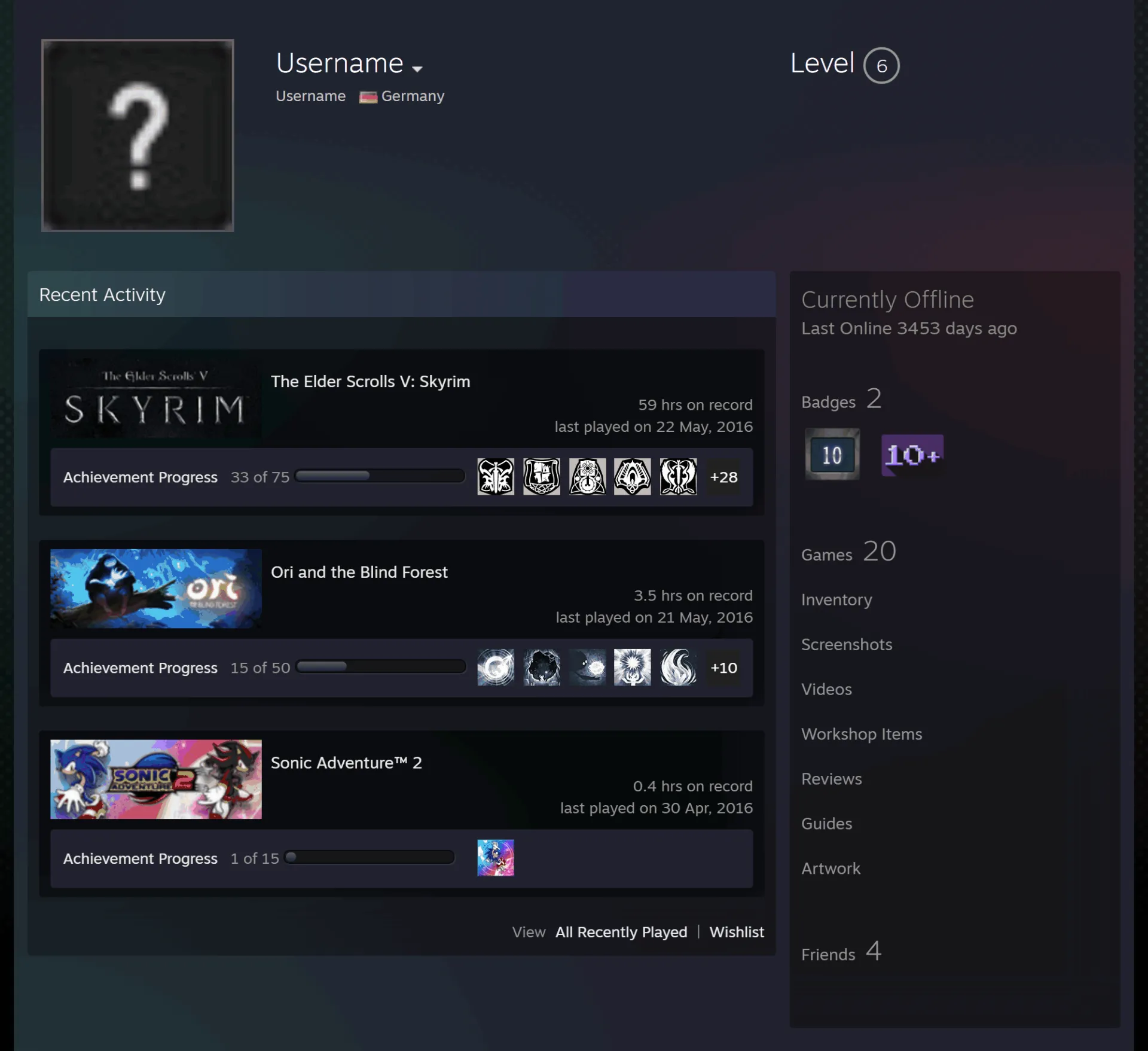Open the Screenshots section
This screenshot has width=1148, height=1051.
point(847,644)
